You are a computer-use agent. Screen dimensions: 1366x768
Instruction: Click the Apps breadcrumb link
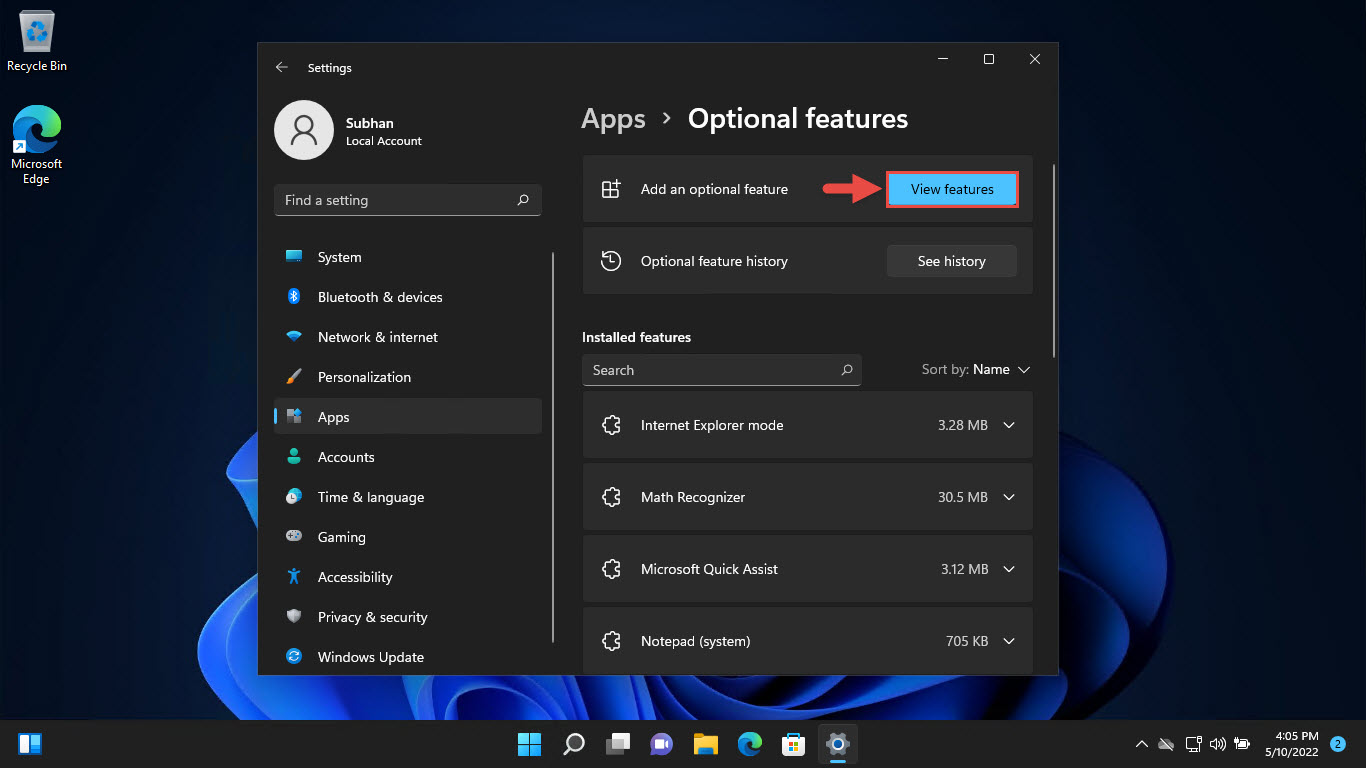click(x=613, y=119)
